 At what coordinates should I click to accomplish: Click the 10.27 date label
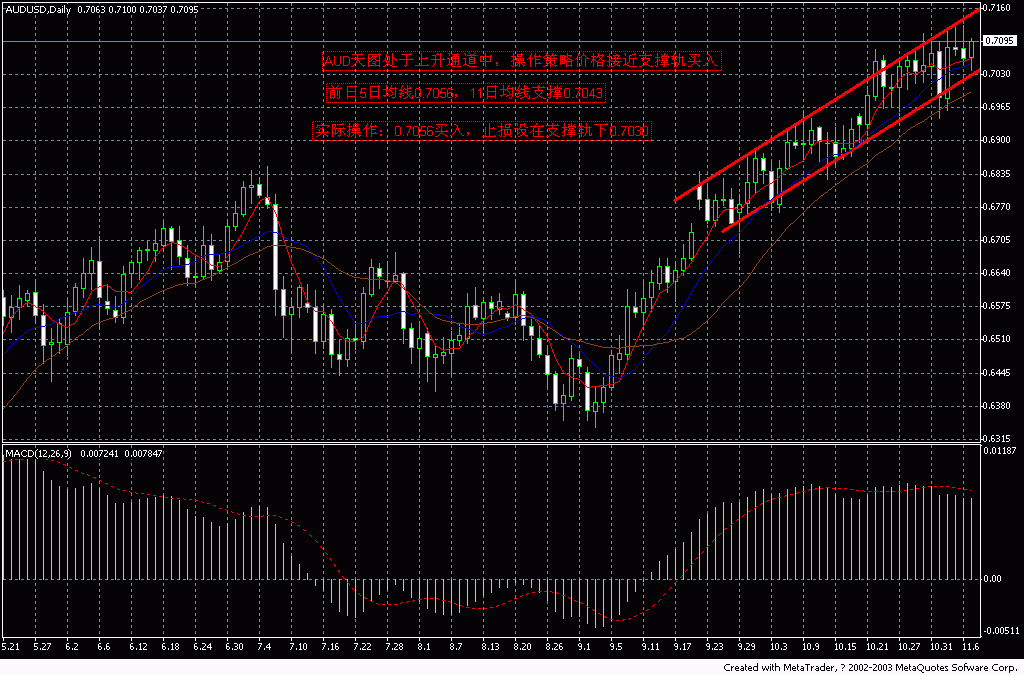pos(908,646)
